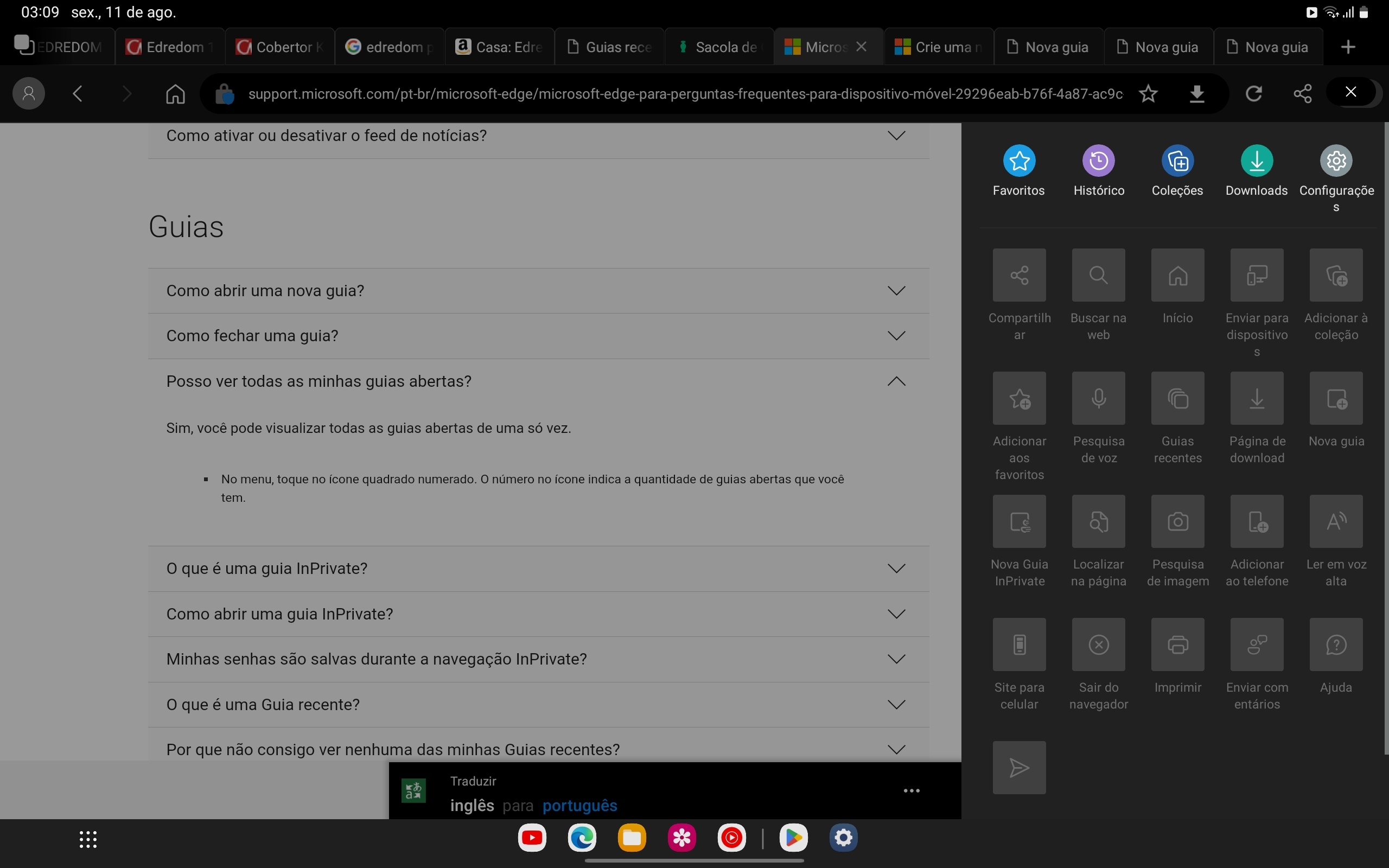1389x868 pixels.
Task: Open translate bar three-dot options
Action: [x=911, y=791]
